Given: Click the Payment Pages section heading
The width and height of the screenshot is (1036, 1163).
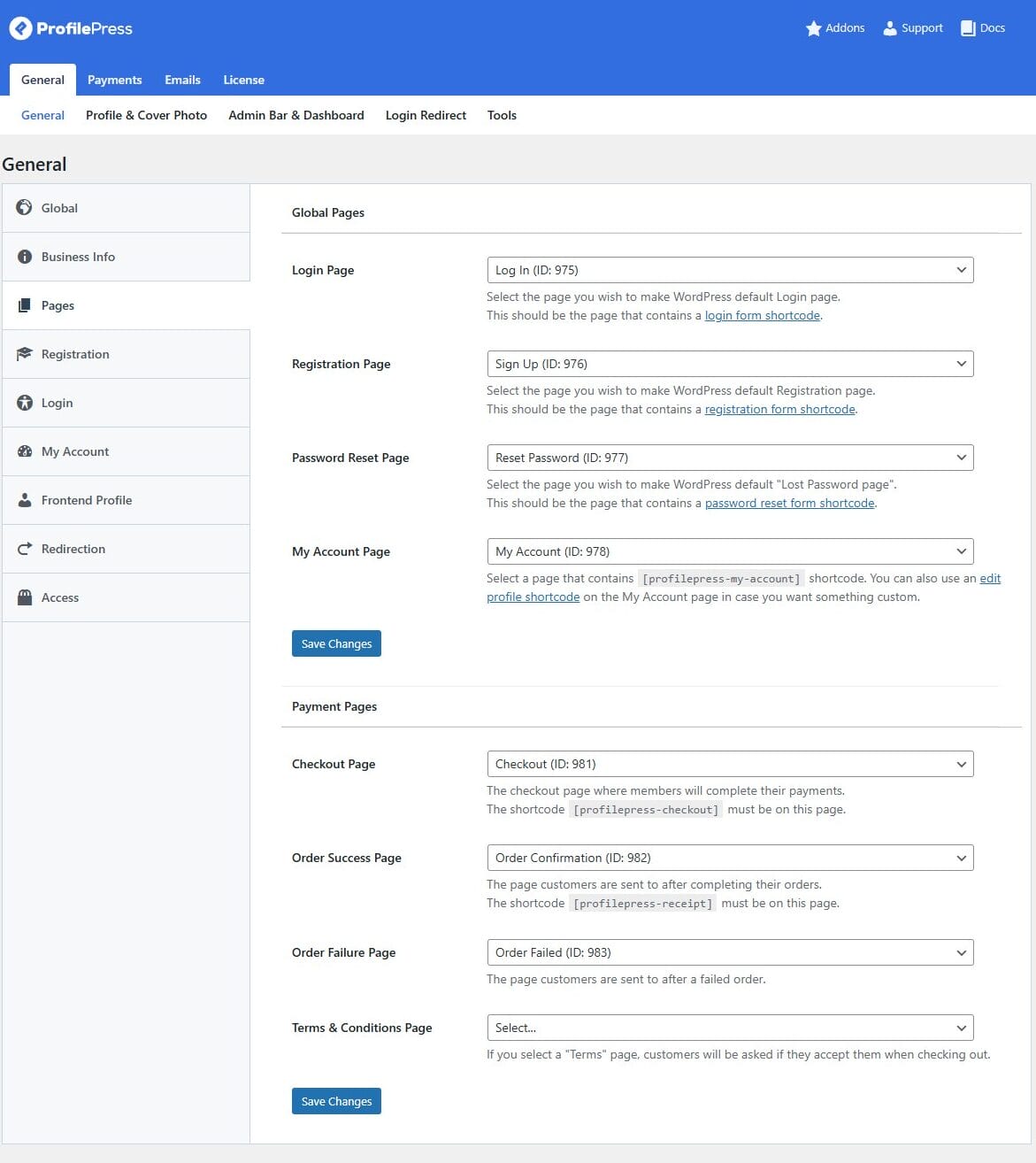Looking at the screenshot, I should (334, 706).
